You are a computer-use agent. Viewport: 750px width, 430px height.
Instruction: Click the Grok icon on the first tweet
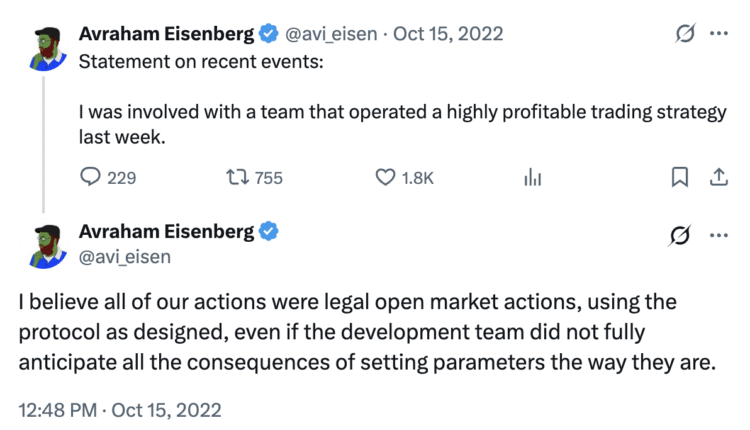[686, 34]
